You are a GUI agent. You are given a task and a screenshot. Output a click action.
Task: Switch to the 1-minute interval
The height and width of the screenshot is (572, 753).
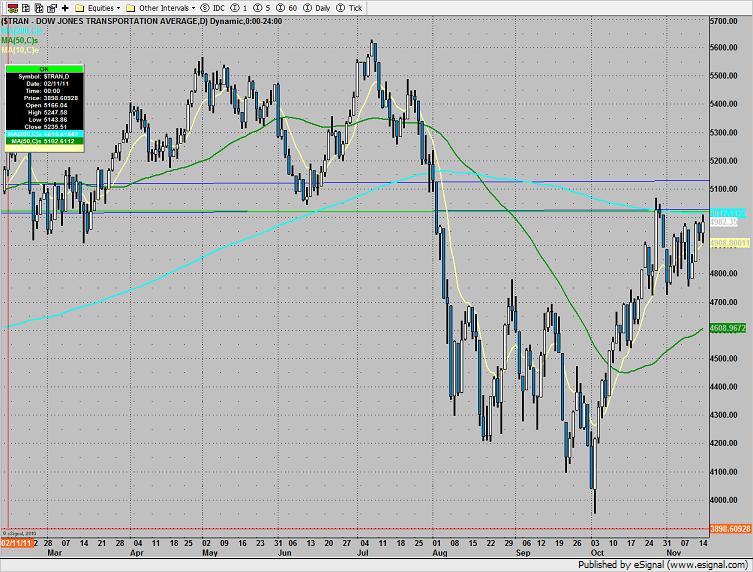239,8
